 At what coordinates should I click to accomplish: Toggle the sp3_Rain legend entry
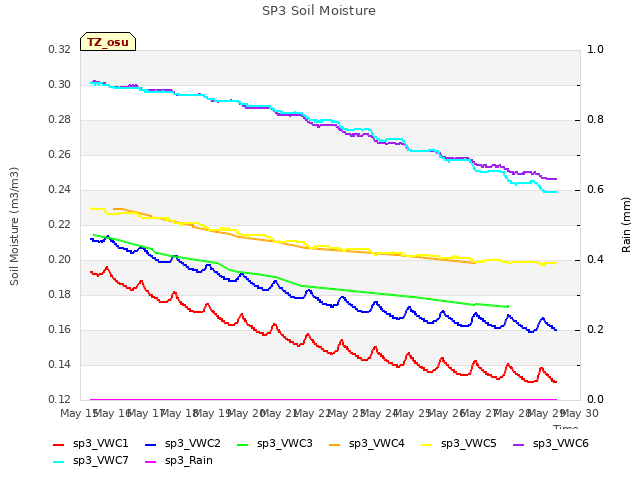[179, 461]
